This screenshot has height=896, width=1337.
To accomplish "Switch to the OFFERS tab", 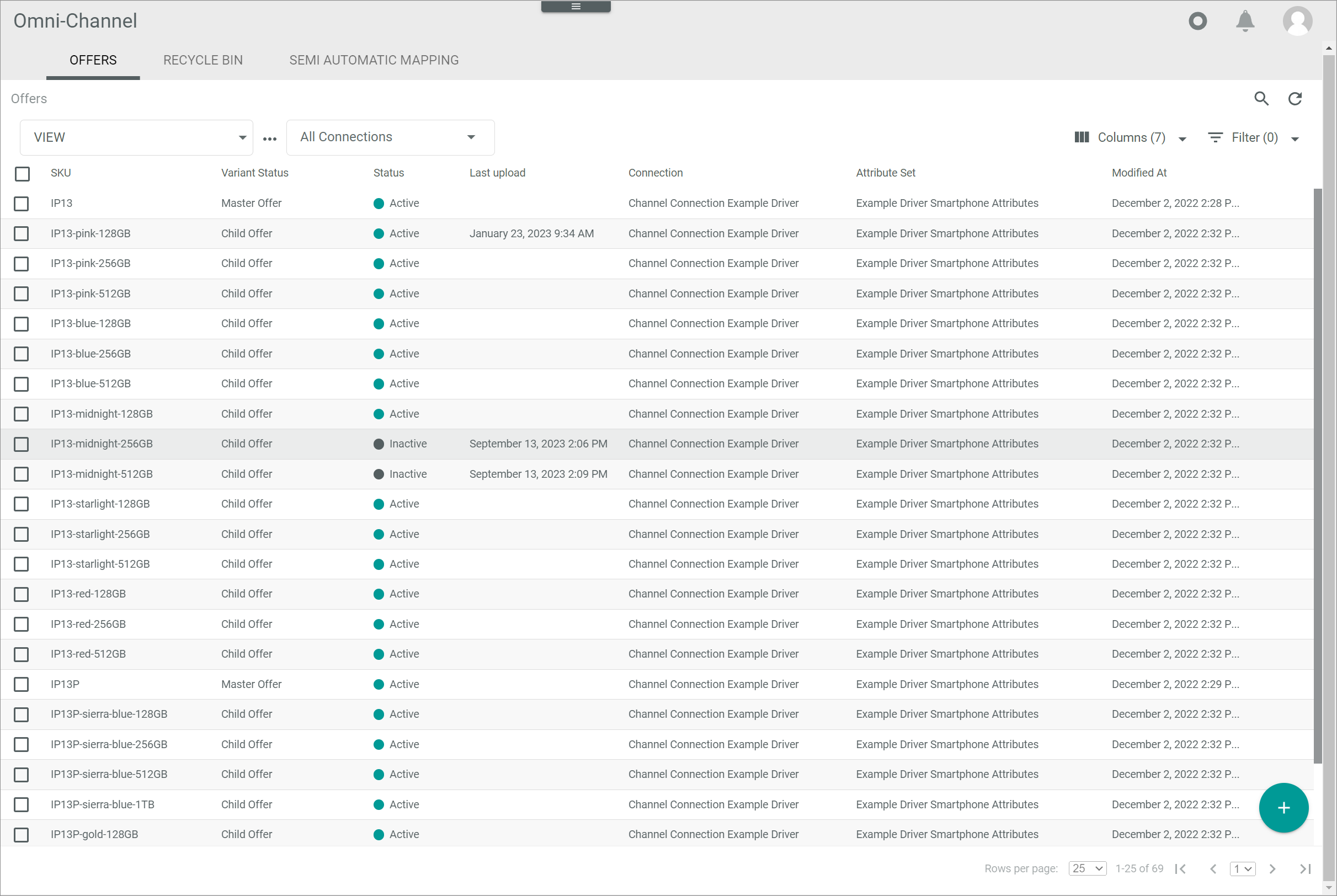I will pyautogui.click(x=93, y=60).
